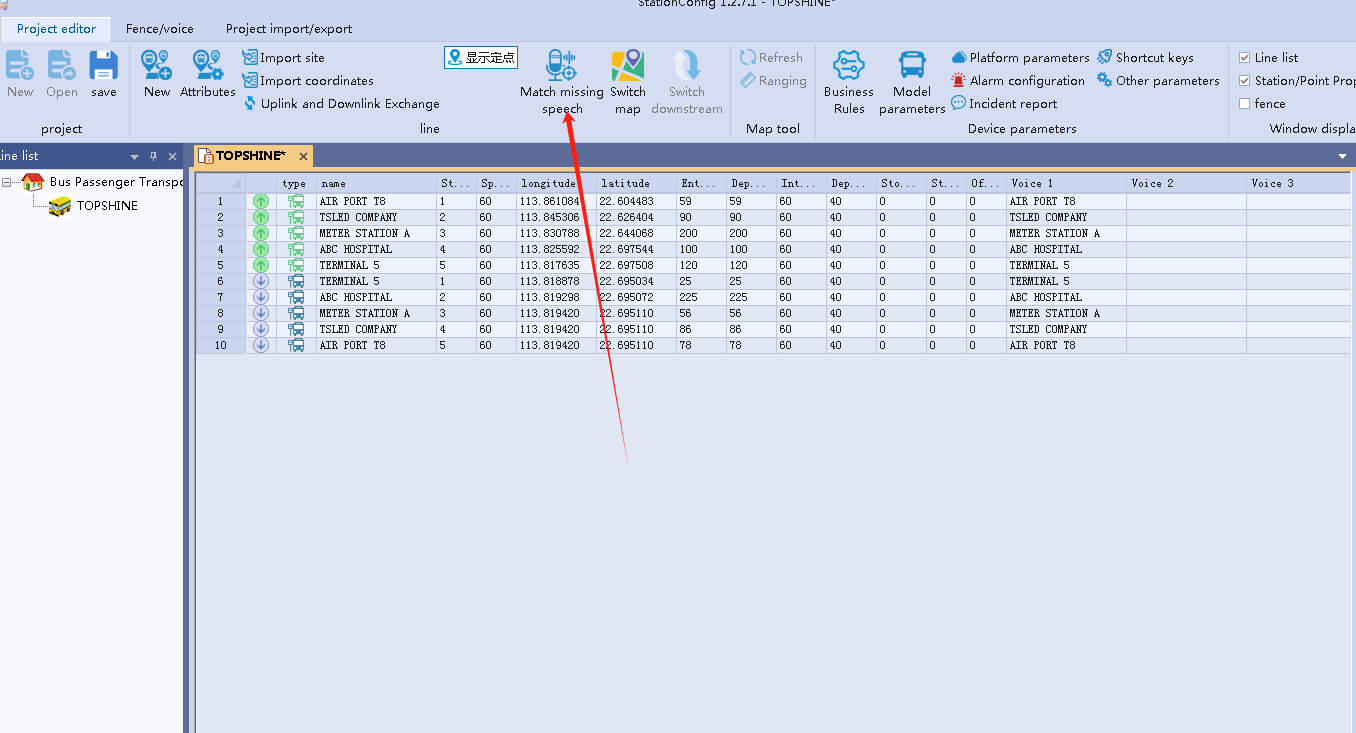The image size is (1356, 733).
Task: Click the New line icon
Action: [x=157, y=67]
